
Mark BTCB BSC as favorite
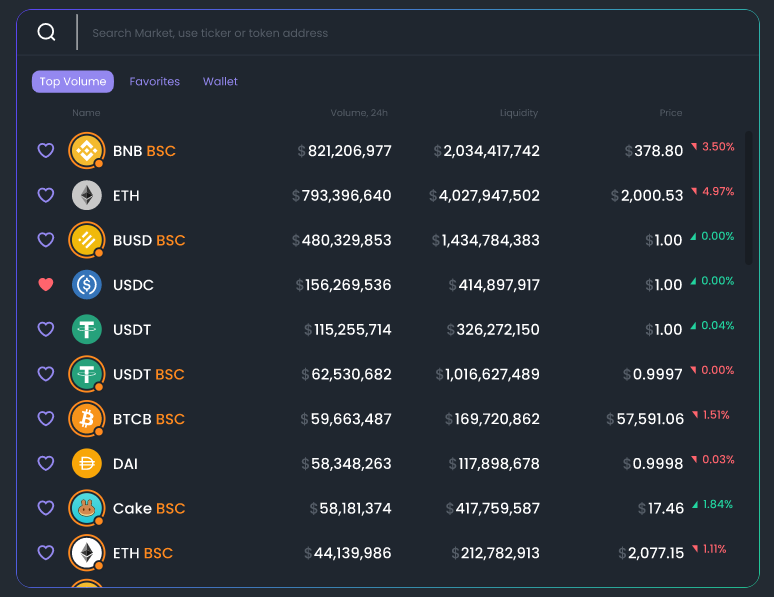click(x=46, y=419)
